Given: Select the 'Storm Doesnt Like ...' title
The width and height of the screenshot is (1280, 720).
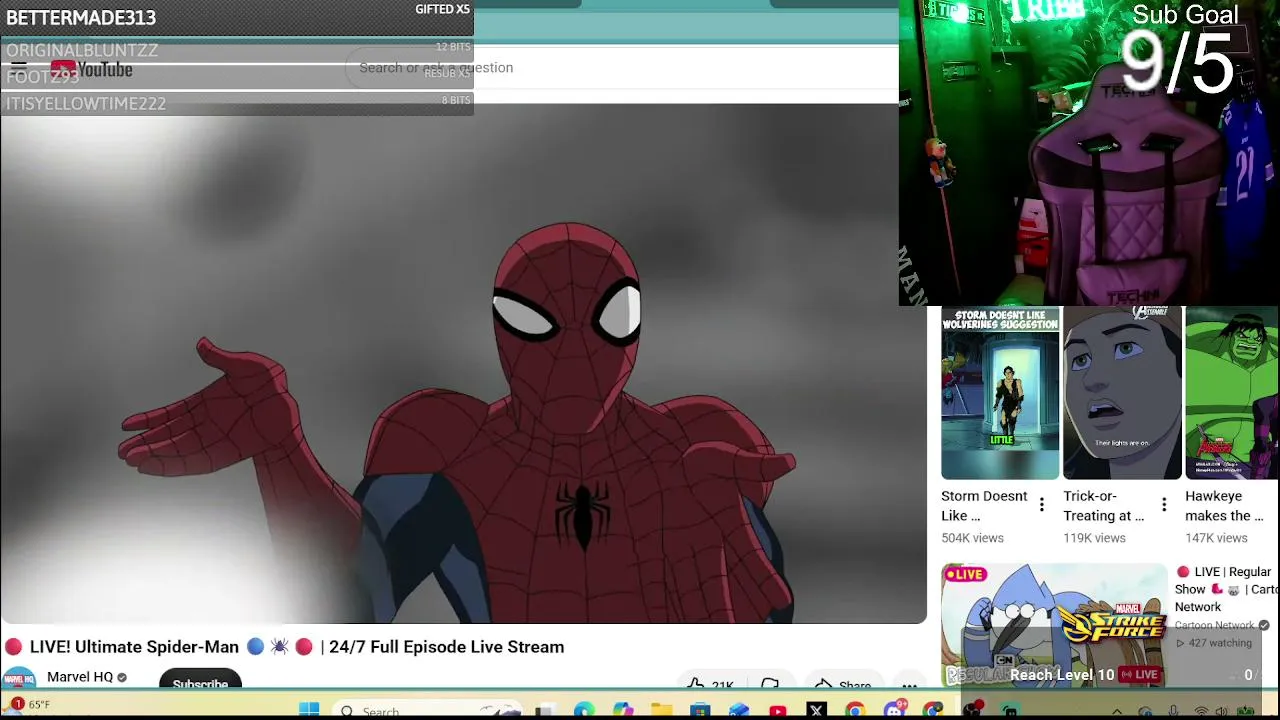Looking at the screenshot, I should click(984, 506).
